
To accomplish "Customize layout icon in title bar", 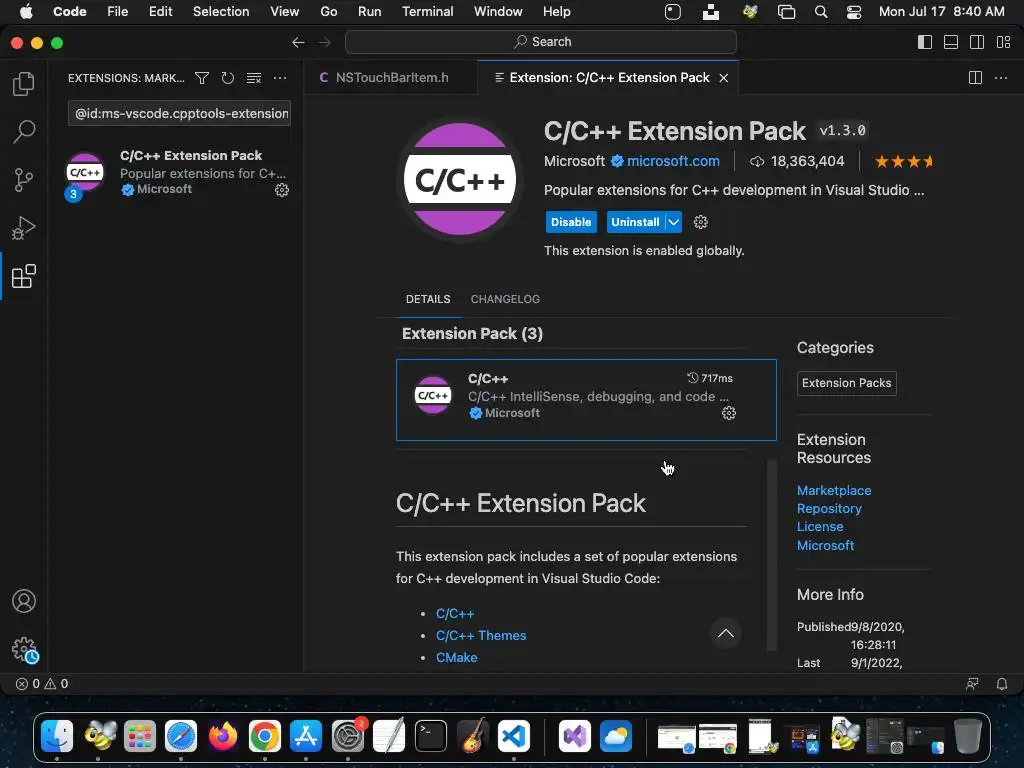I will tap(1003, 42).
